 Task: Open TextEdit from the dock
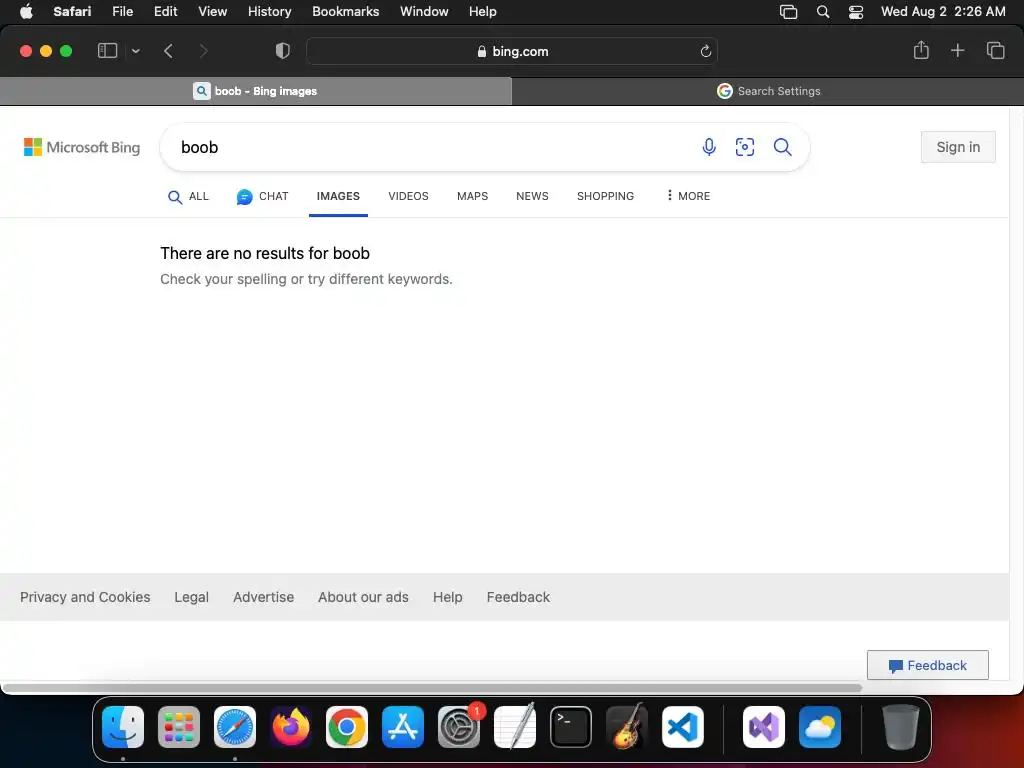[515, 727]
